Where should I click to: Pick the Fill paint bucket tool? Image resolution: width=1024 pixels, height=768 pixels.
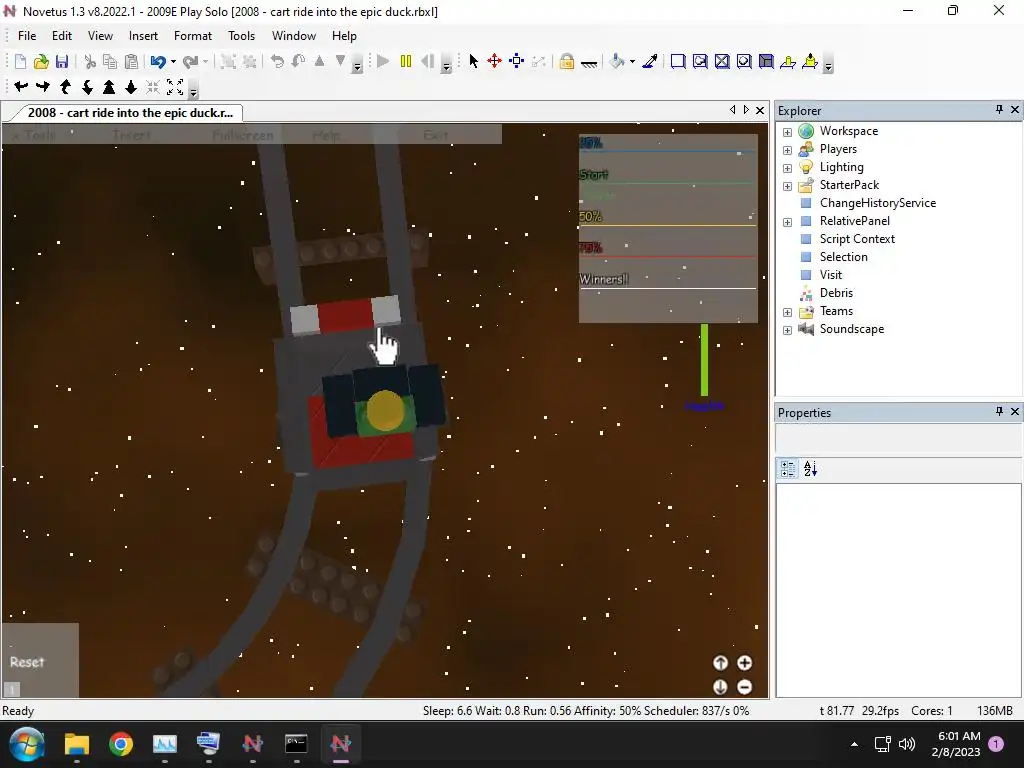point(616,61)
